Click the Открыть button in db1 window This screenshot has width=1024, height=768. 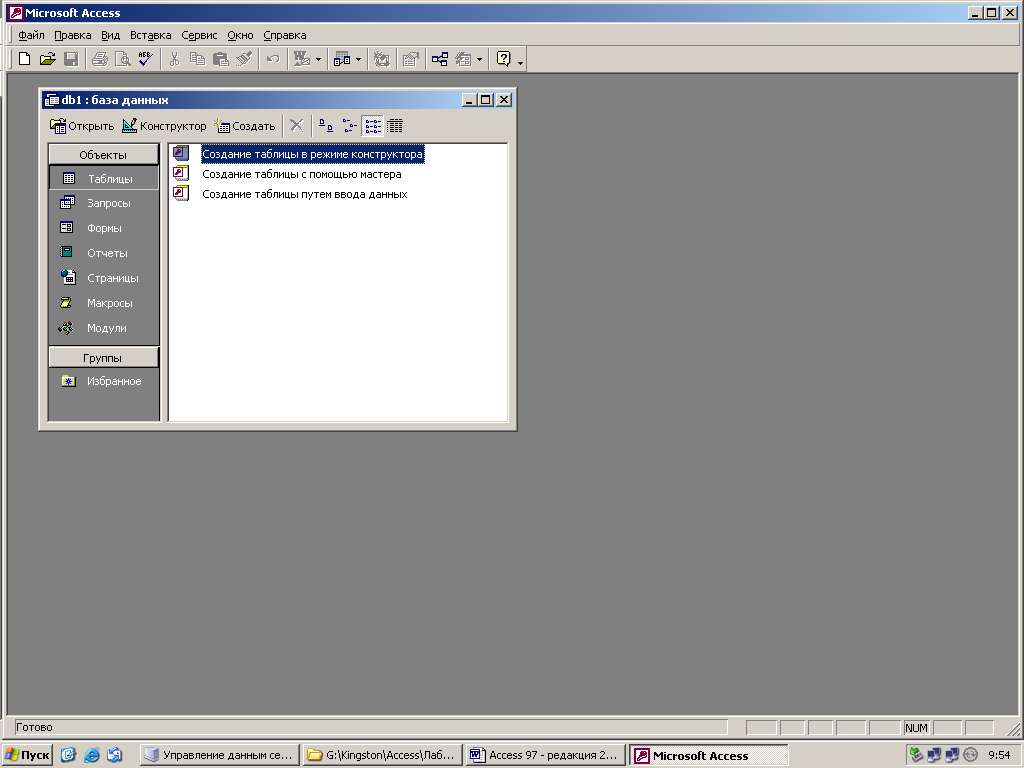82,126
